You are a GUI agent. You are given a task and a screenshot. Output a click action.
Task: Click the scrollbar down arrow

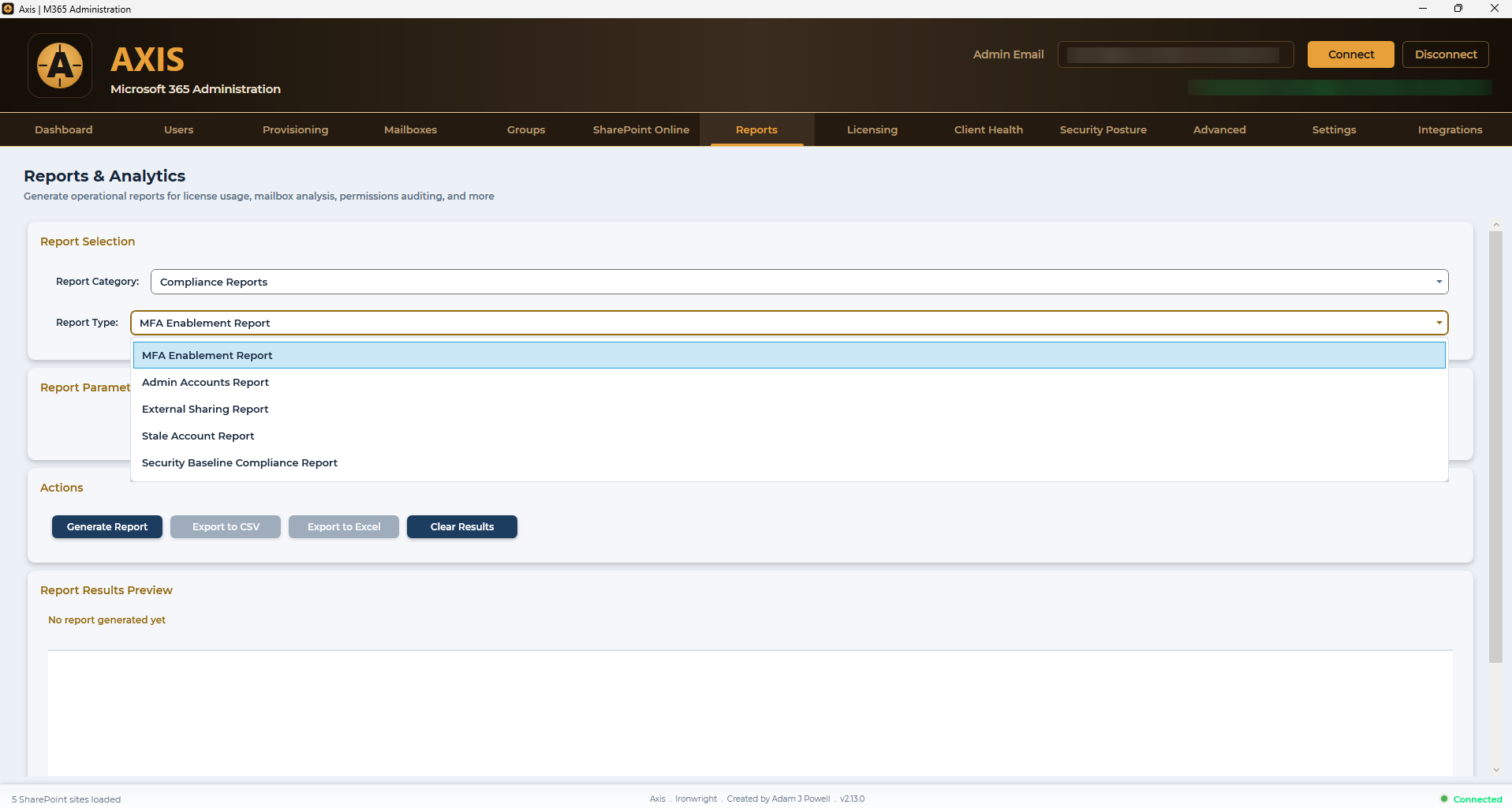coord(1495,770)
